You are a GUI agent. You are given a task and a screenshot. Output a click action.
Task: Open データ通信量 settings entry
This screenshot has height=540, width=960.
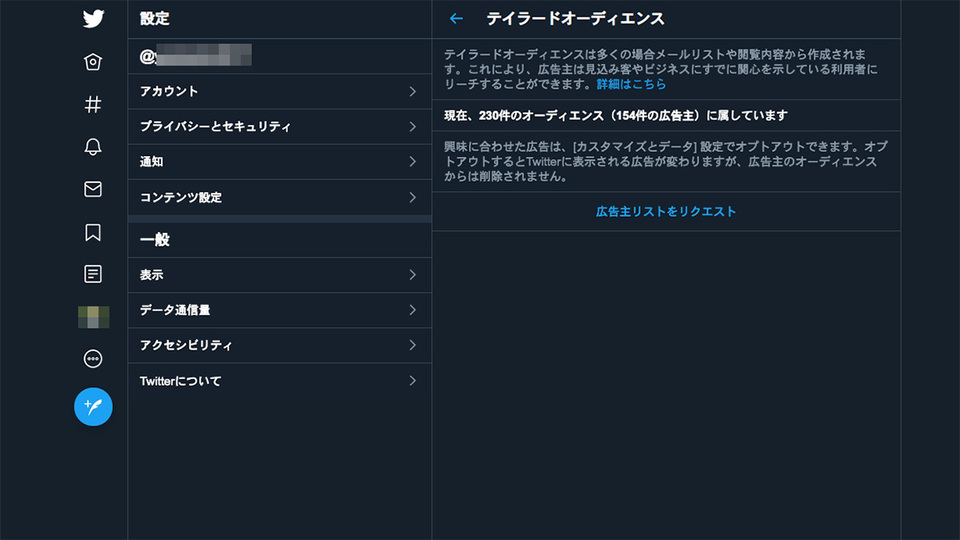coord(280,310)
